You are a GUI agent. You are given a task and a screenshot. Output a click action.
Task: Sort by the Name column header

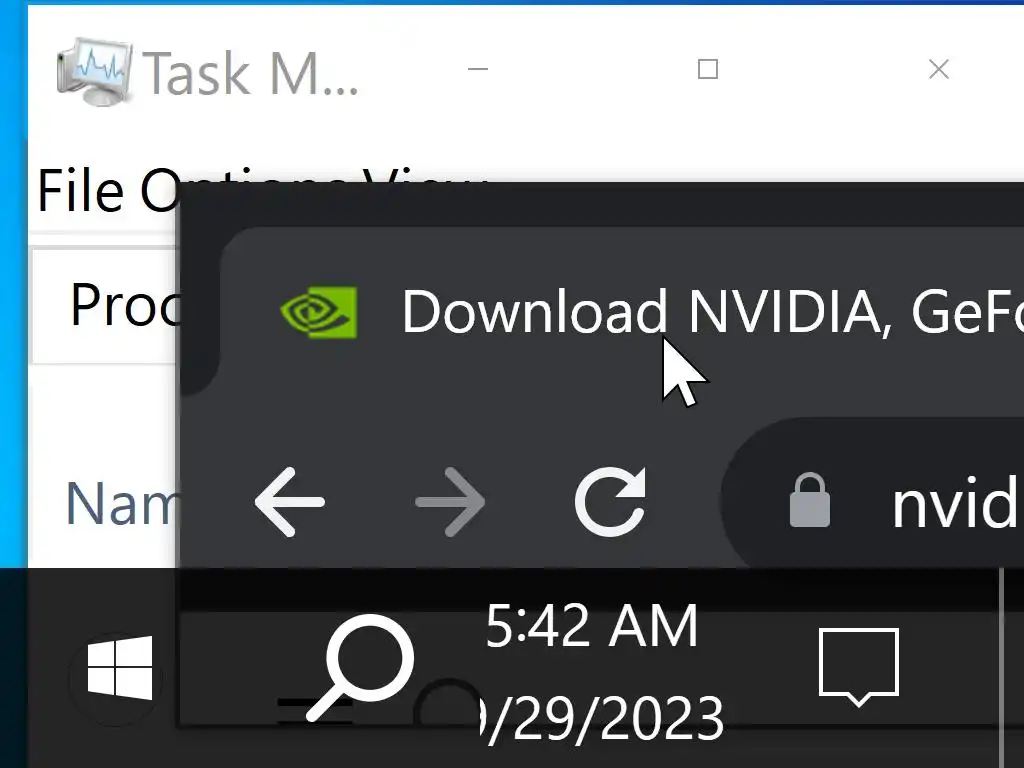point(121,503)
